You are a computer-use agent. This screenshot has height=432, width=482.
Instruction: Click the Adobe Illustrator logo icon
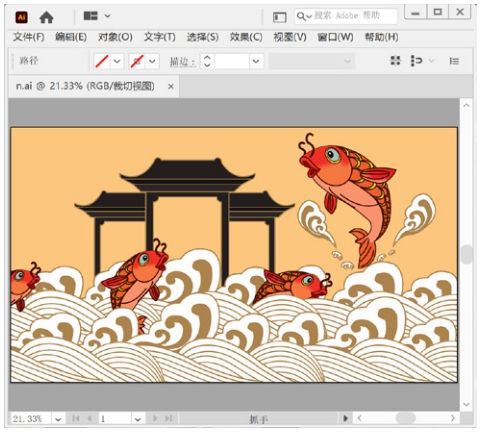tap(22, 17)
